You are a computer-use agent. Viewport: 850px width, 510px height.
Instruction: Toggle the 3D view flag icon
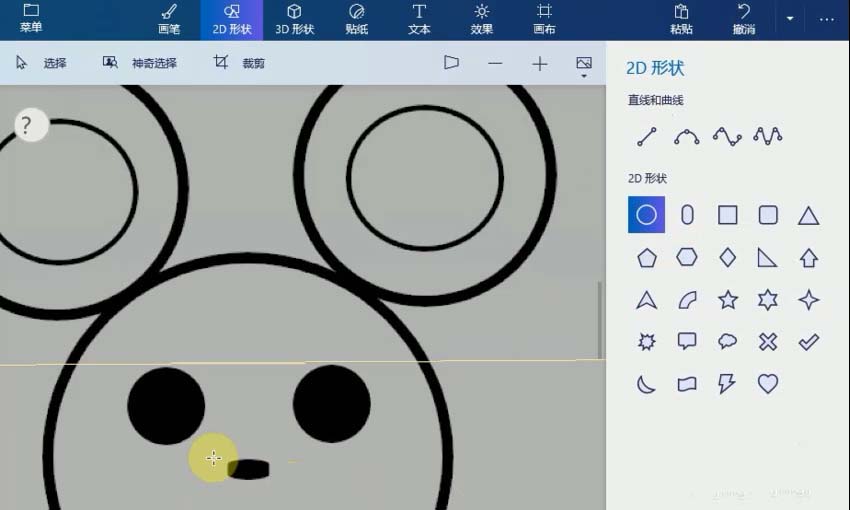(x=451, y=63)
